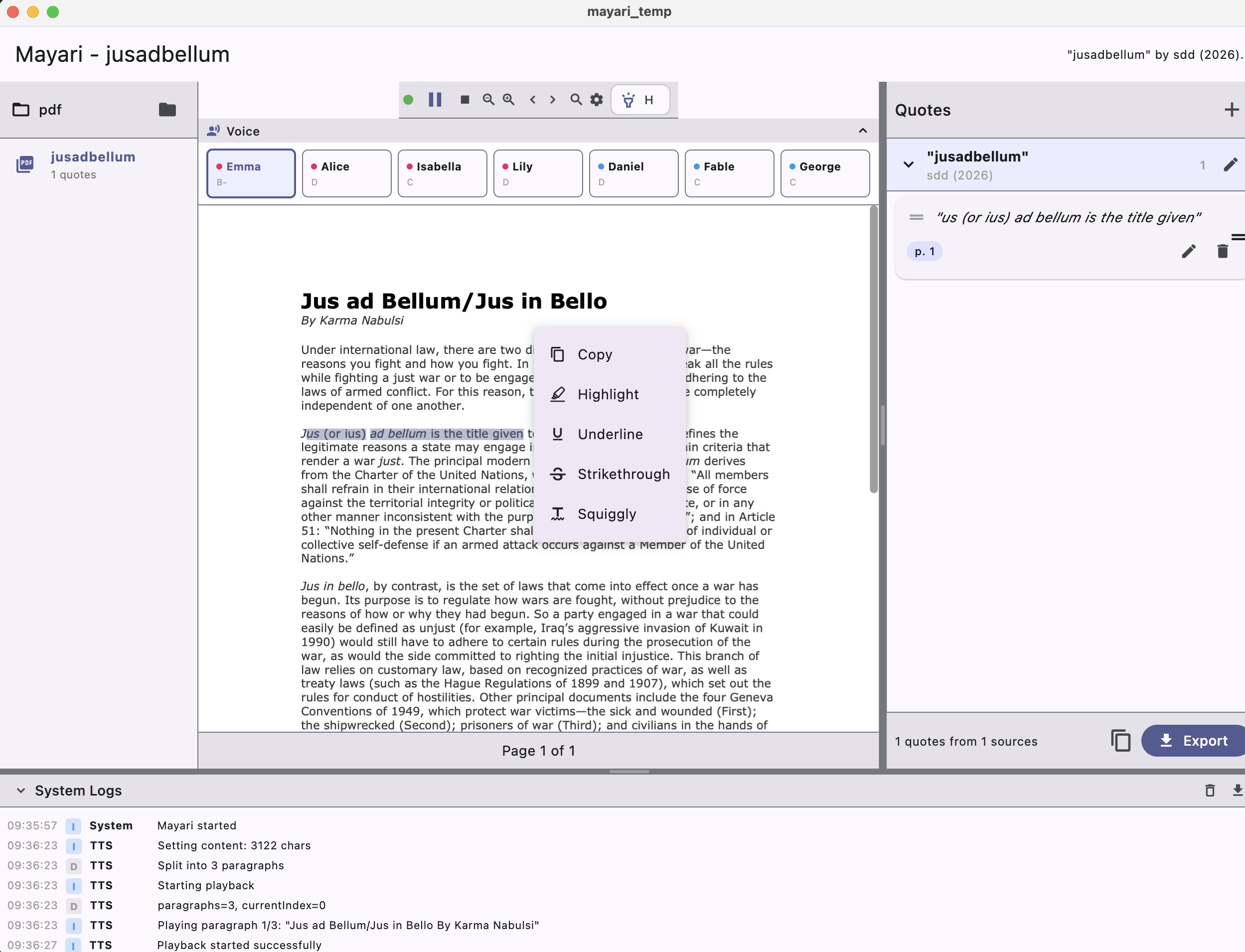The width and height of the screenshot is (1245, 952).
Task: Add a new quote with plus icon
Action: (1231, 109)
